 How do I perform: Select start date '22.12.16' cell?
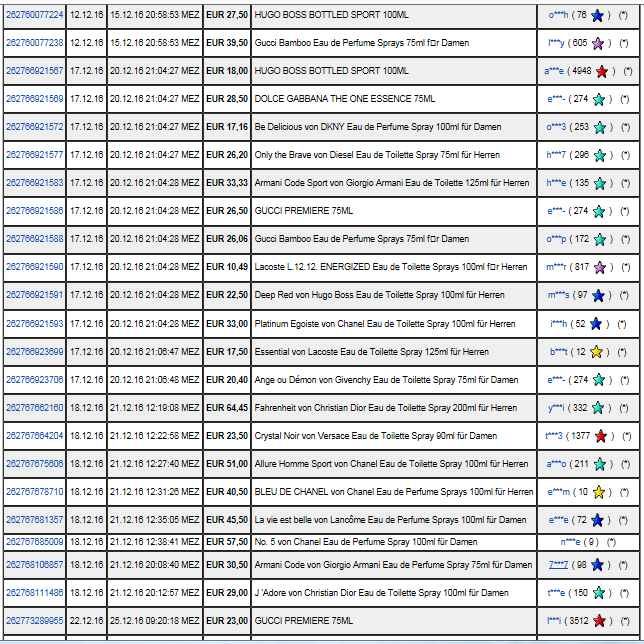click(86, 621)
